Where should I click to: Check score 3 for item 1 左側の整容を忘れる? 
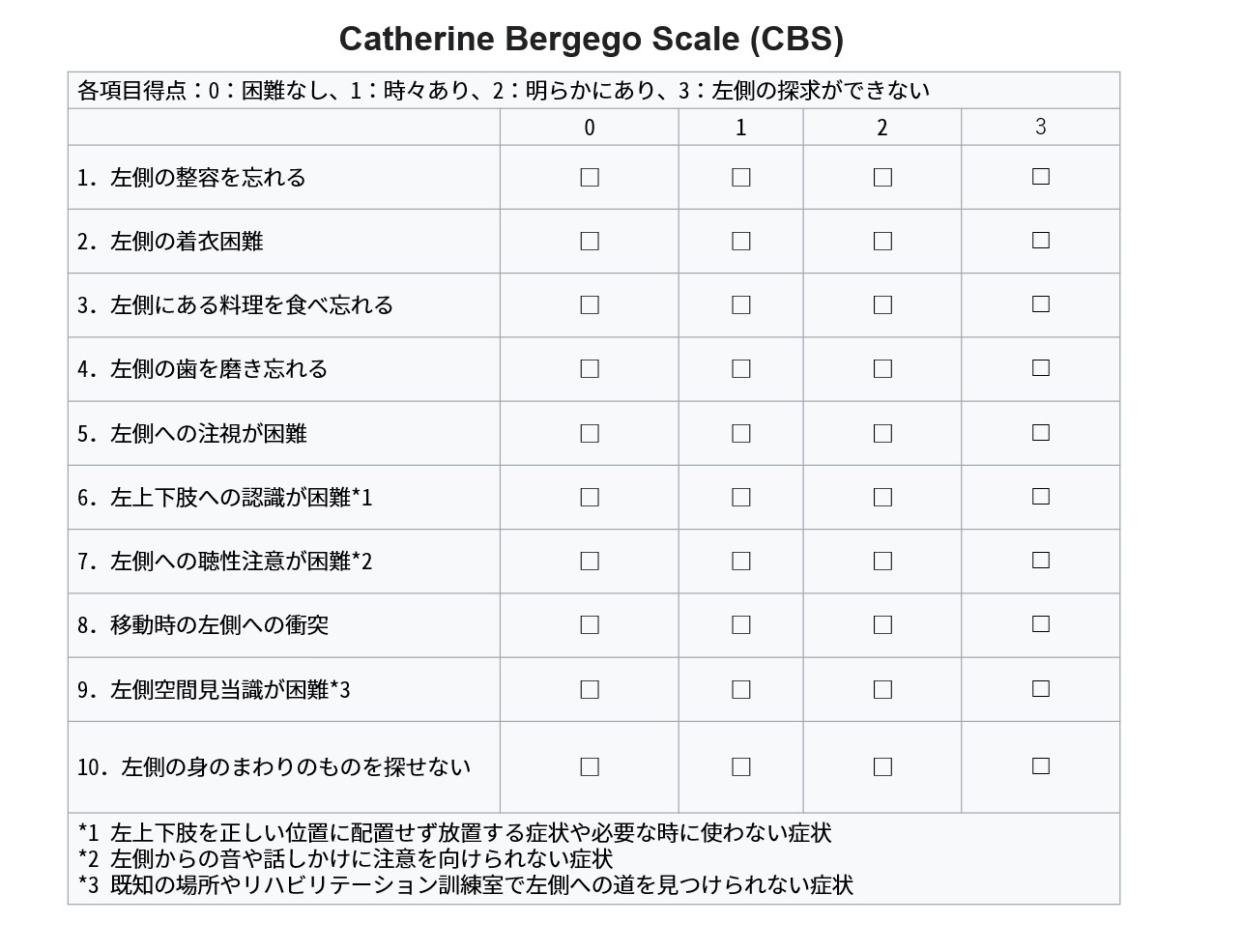[1041, 177]
